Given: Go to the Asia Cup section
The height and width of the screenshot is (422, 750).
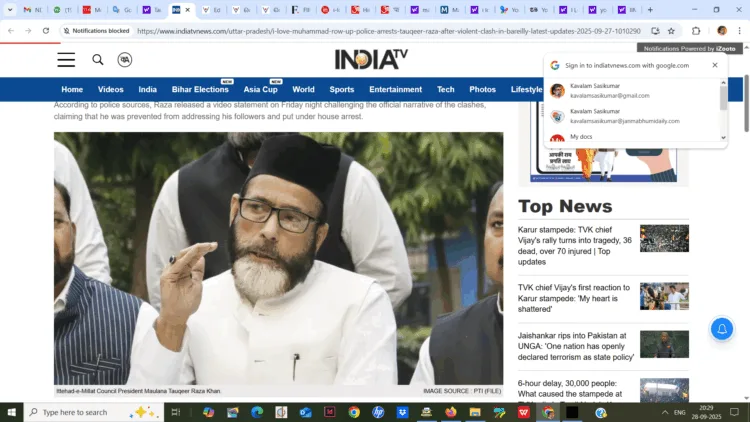Looking at the screenshot, I should (x=260, y=90).
